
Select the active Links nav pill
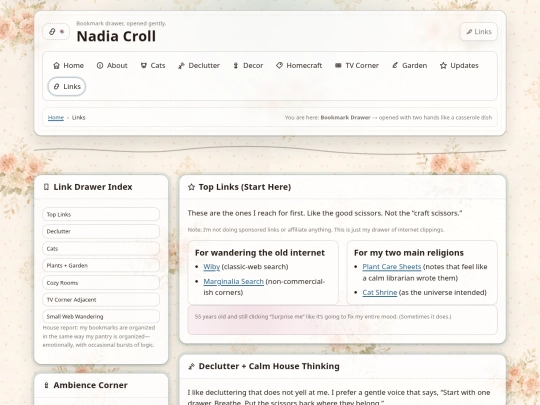67,86
